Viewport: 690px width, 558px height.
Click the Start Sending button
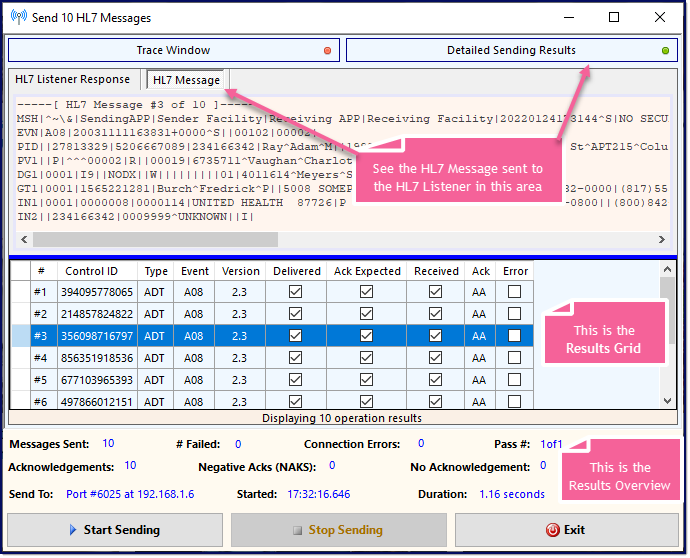(x=115, y=530)
